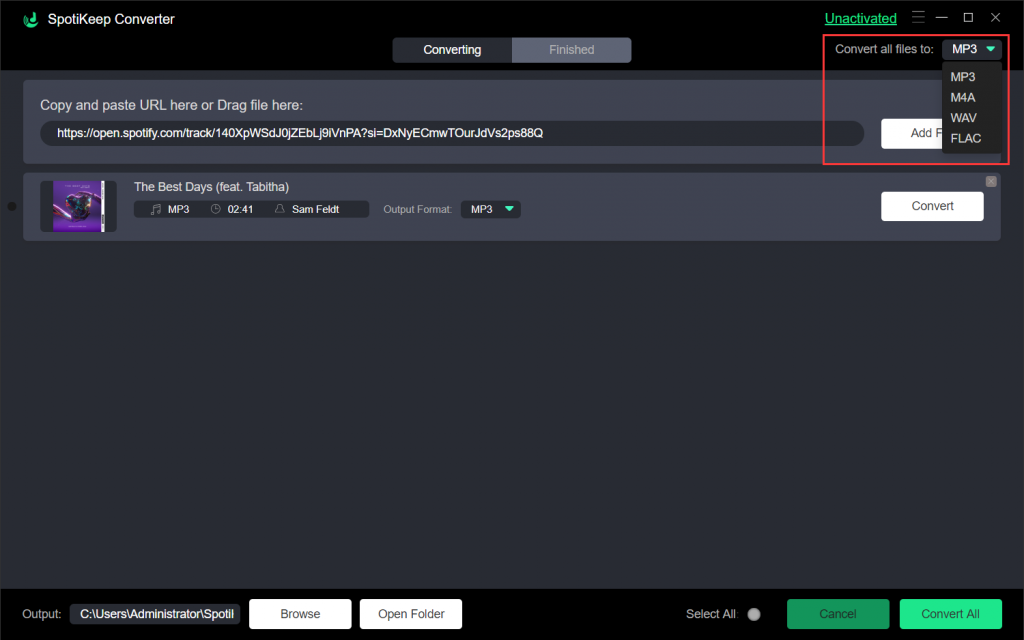Open the hamburger menu icon
1024x640 pixels.
(918, 18)
